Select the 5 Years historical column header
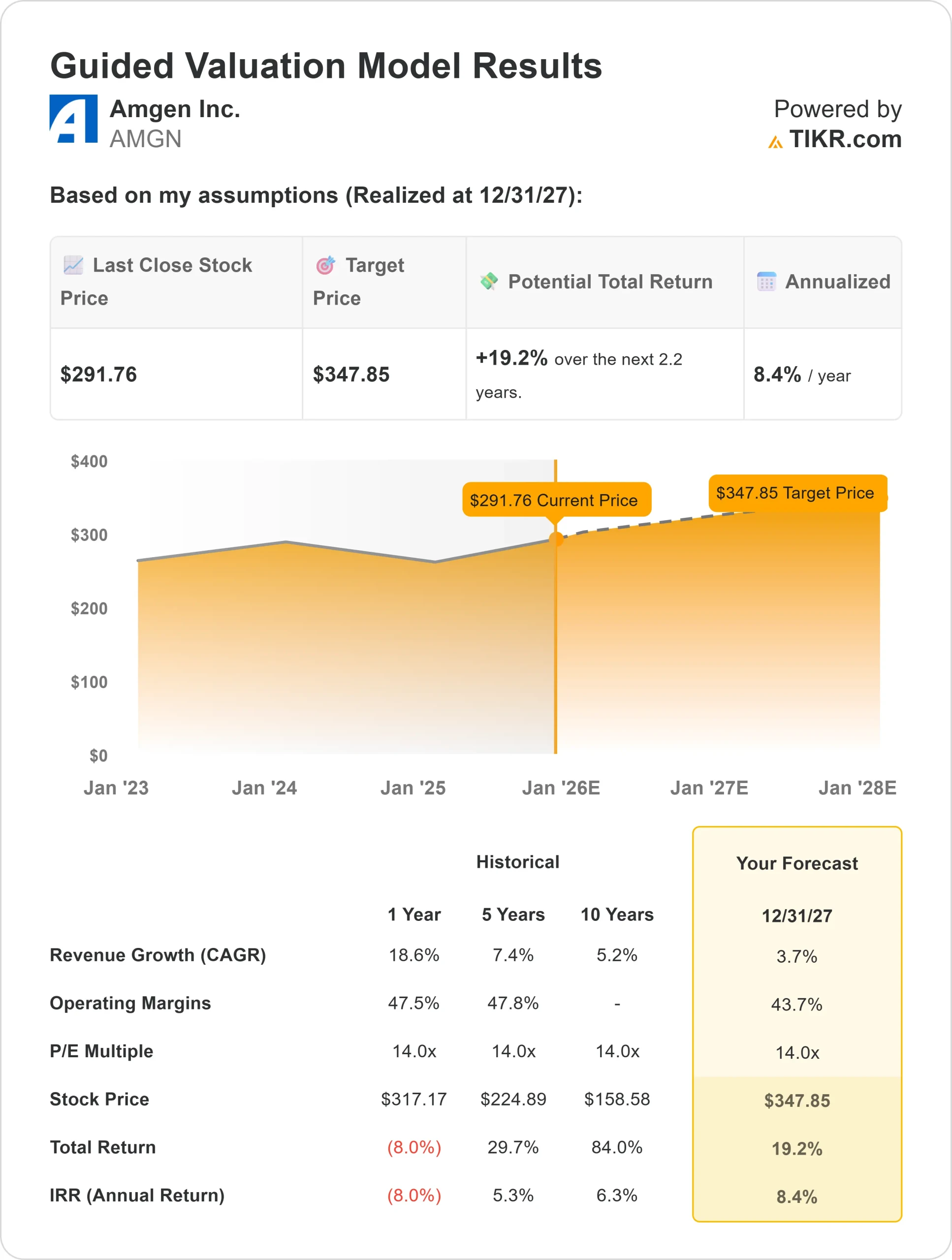 click(x=513, y=914)
